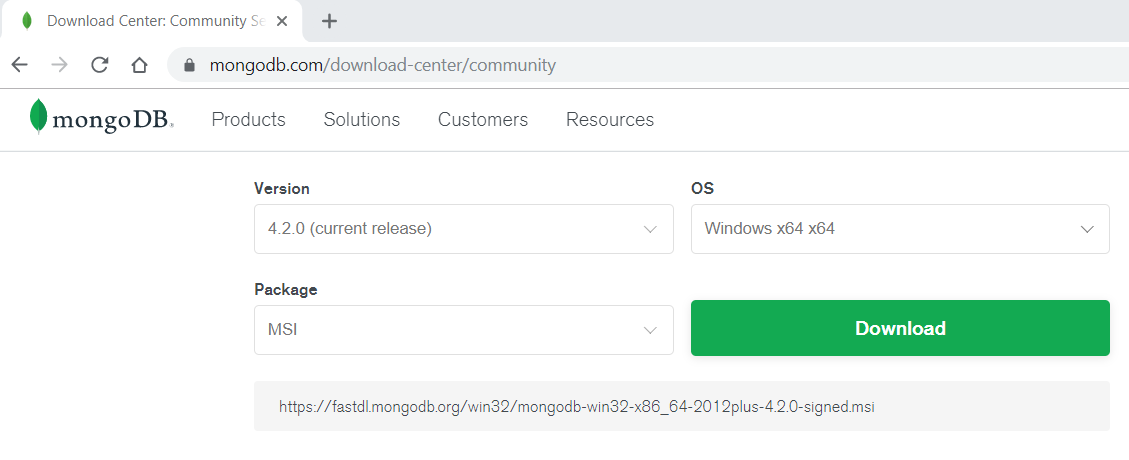
Task: Open the Package dropdown showing MSI
Action: point(463,329)
